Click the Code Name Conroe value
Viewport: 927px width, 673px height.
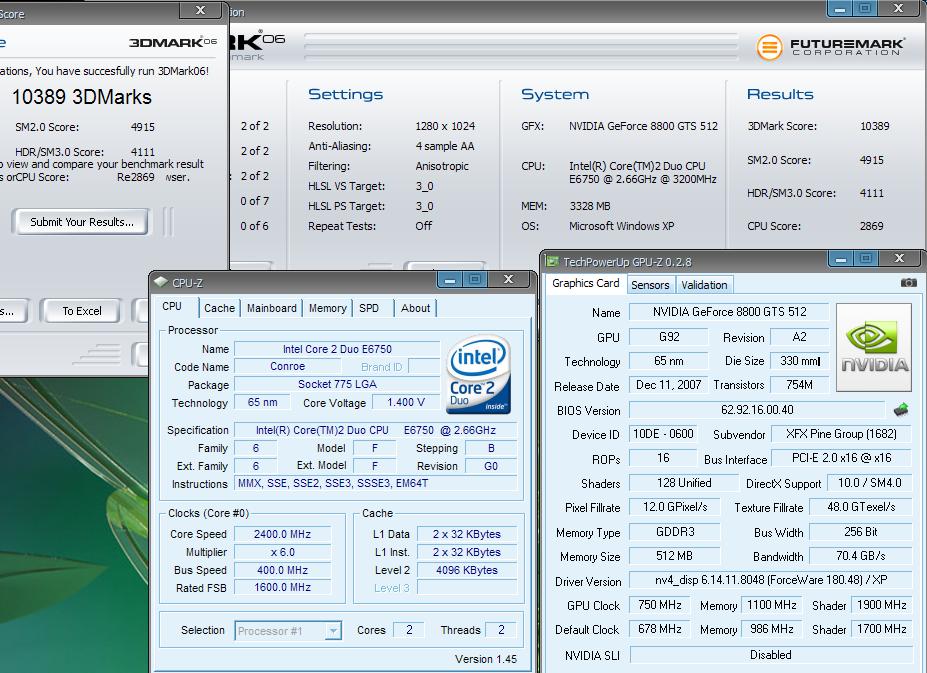[x=287, y=366]
